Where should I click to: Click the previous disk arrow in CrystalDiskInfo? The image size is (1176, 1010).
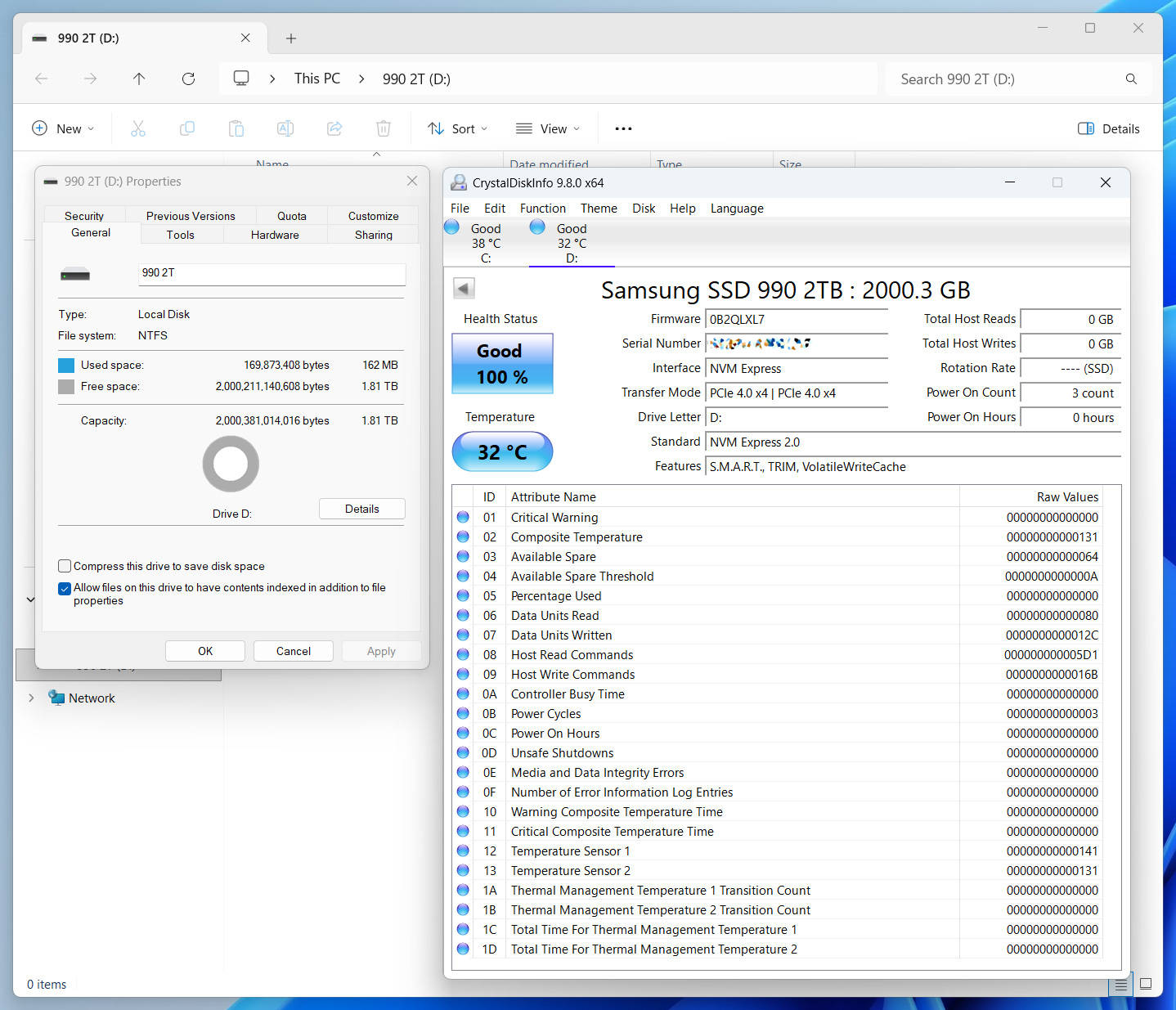pos(464,288)
